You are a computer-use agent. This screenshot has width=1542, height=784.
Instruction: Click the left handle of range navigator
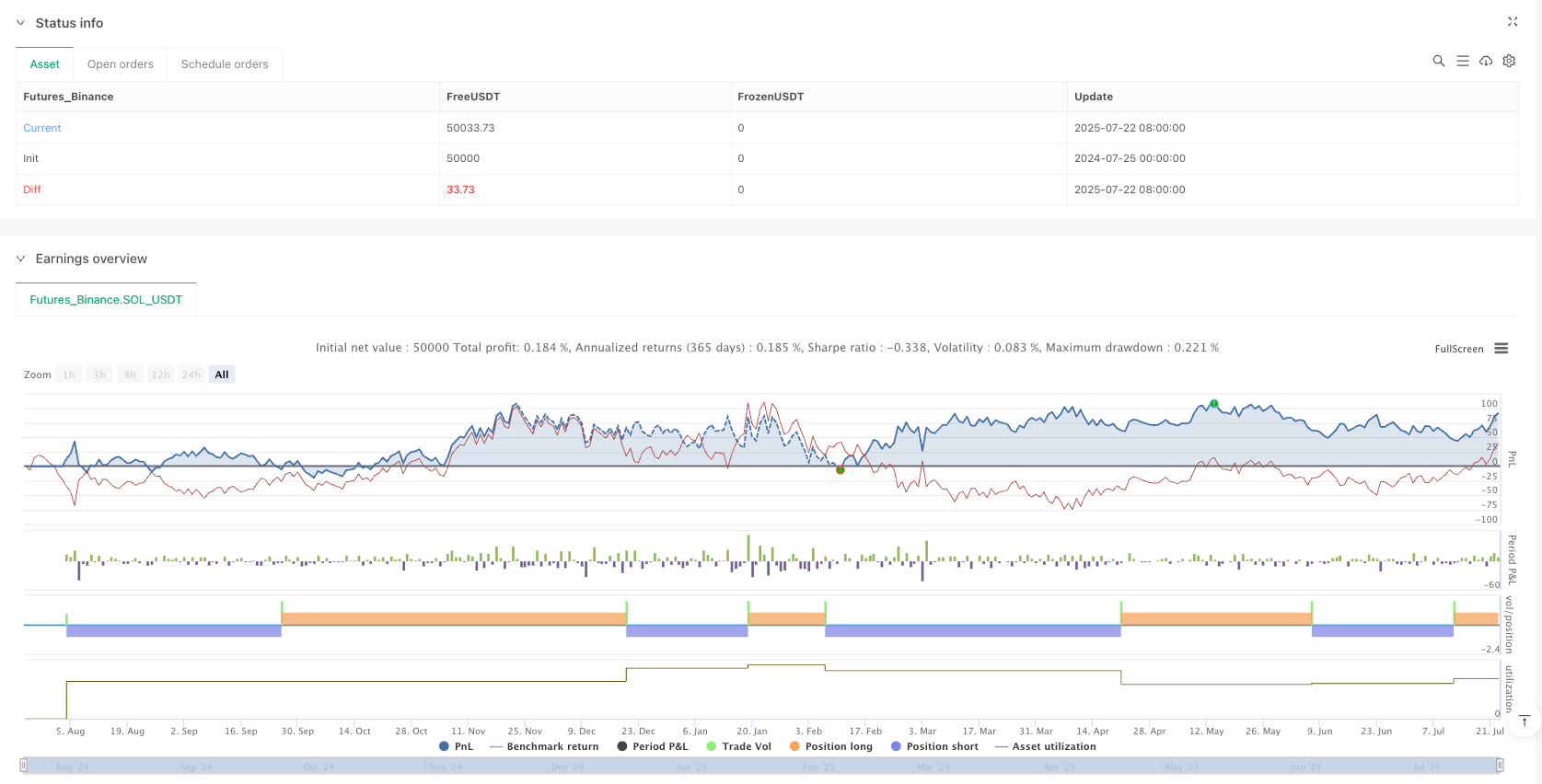pos(24,765)
